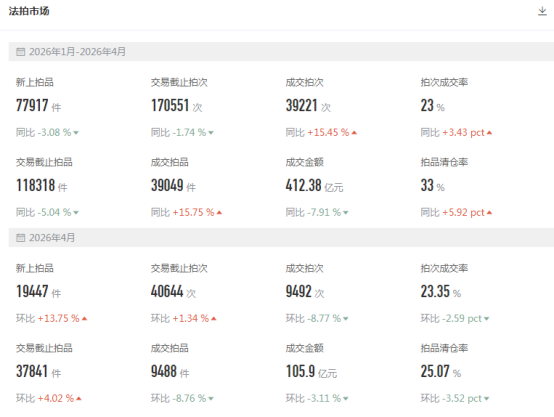Click the 成交拍品 9488 件 figure
The width and height of the screenshot is (554, 417).
click(170, 371)
